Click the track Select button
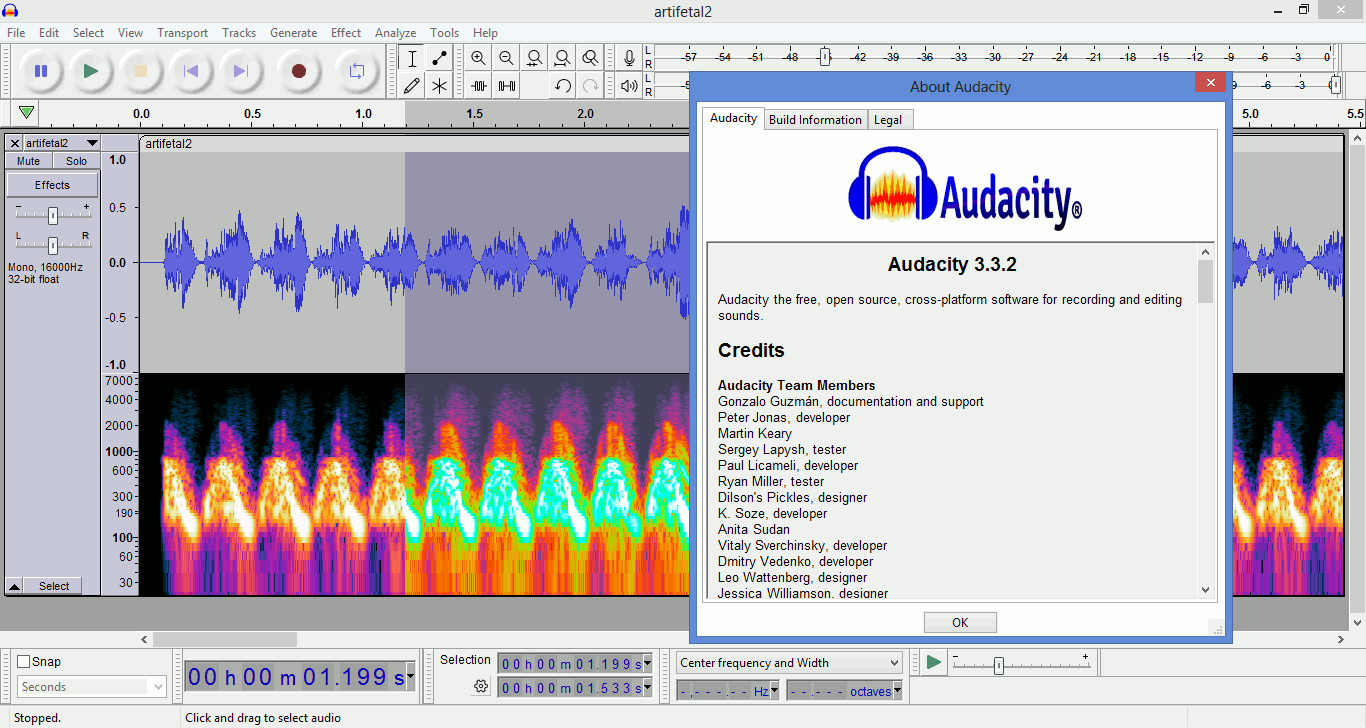The height and width of the screenshot is (728, 1366). pyautogui.click(x=54, y=586)
